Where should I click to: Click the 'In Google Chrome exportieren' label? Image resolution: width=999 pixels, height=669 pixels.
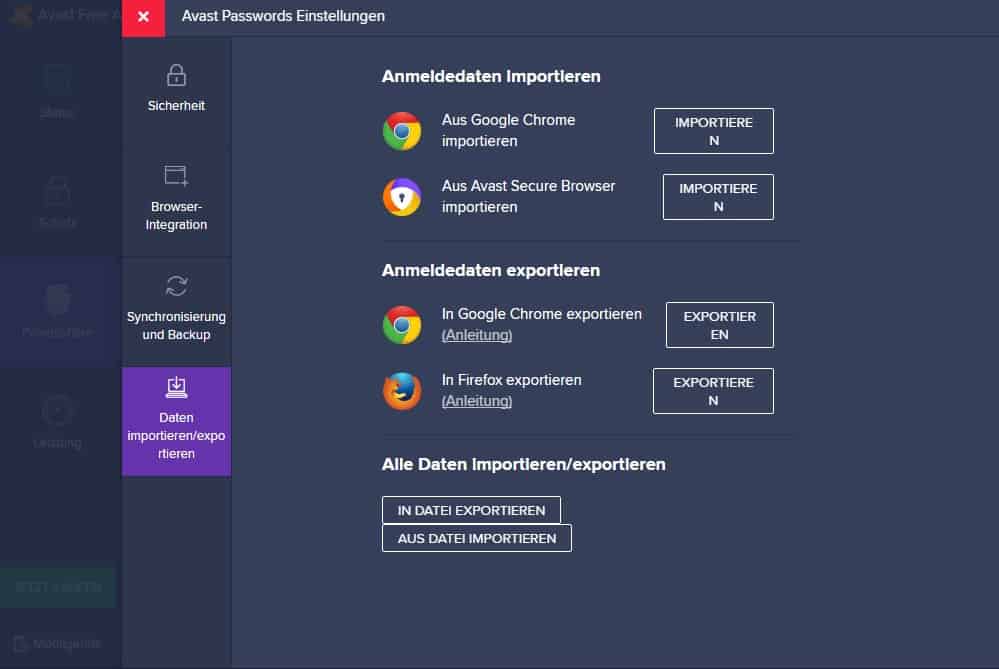point(542,314)
